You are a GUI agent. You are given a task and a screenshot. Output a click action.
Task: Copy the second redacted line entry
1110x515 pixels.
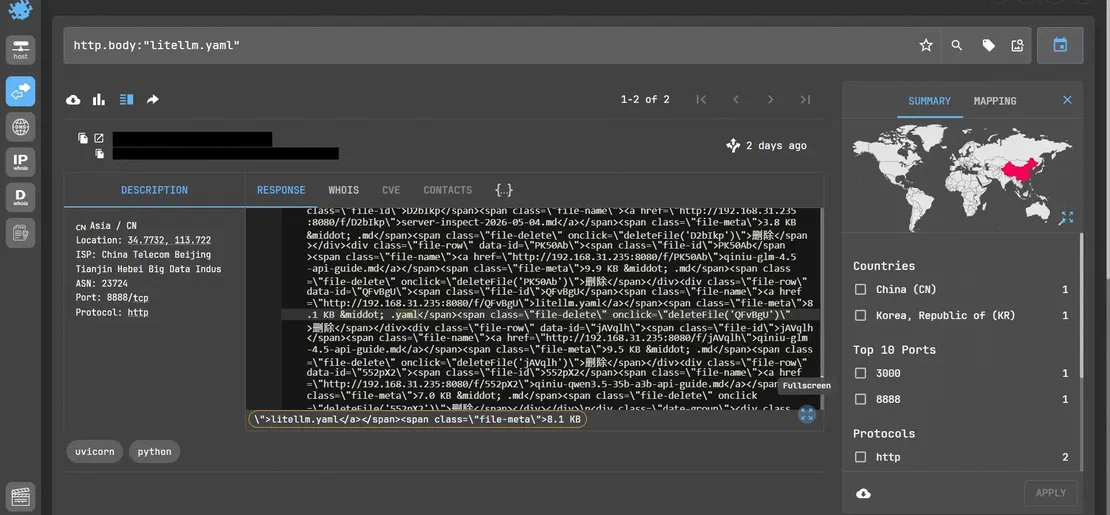click(x=100, y=154)
